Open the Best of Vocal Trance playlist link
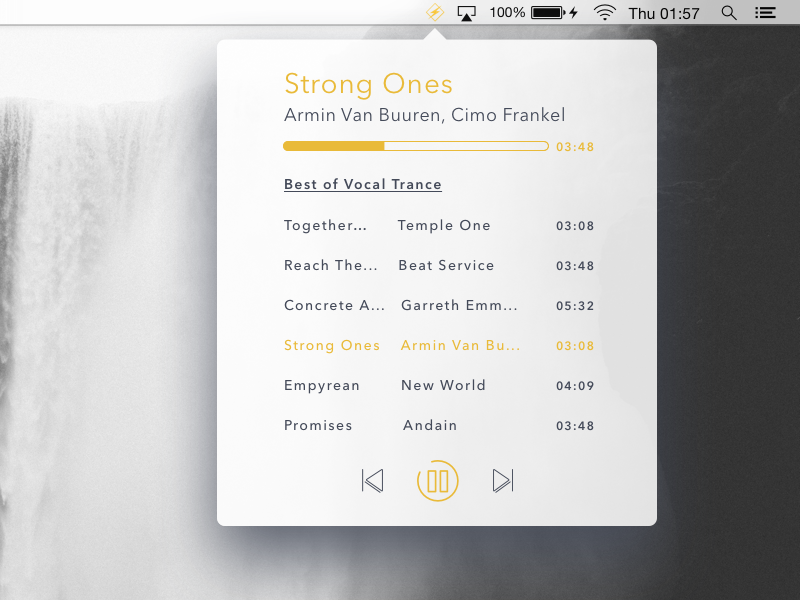The image size is (800, 600). coord(362,184)
